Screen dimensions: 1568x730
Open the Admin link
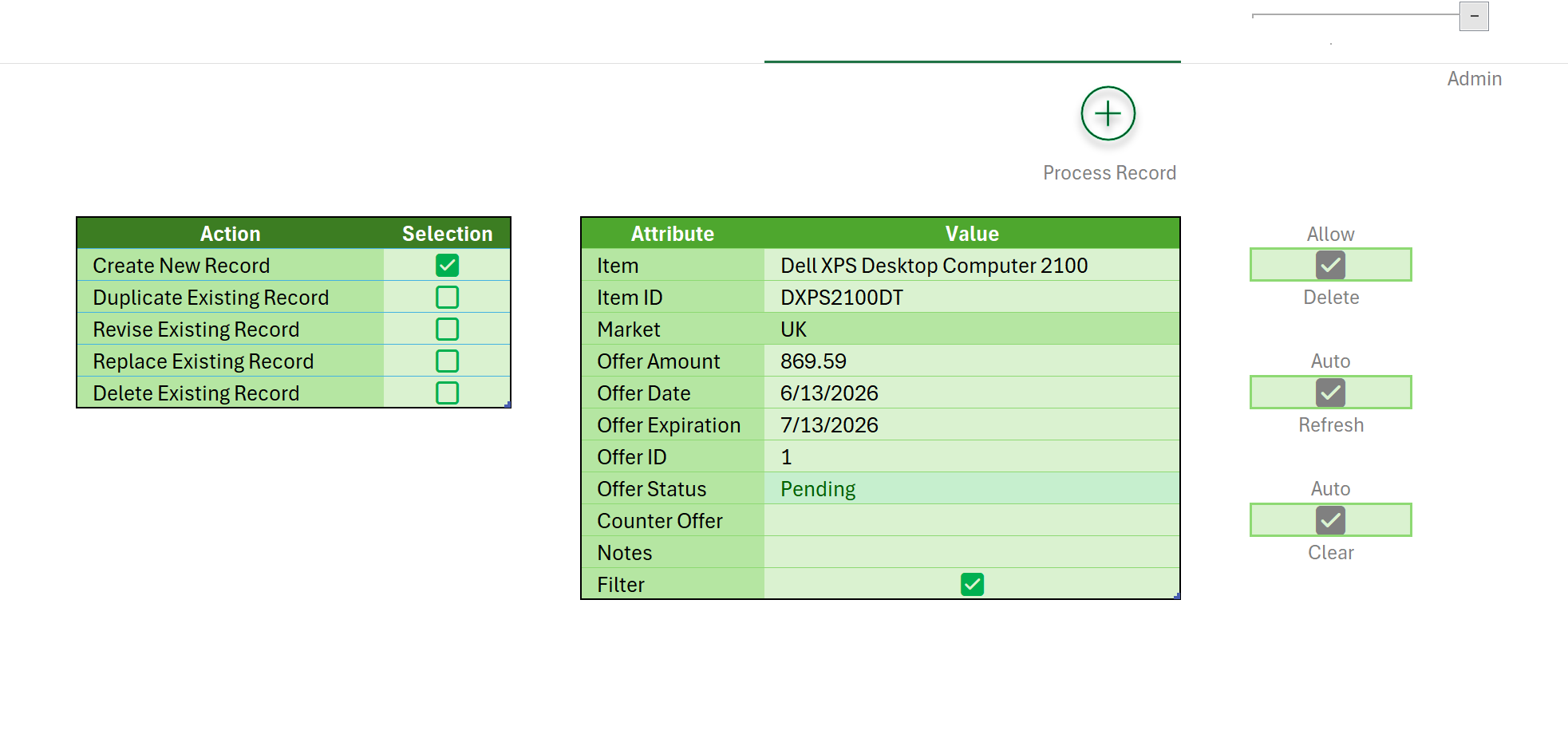[x=1475, y=79]
